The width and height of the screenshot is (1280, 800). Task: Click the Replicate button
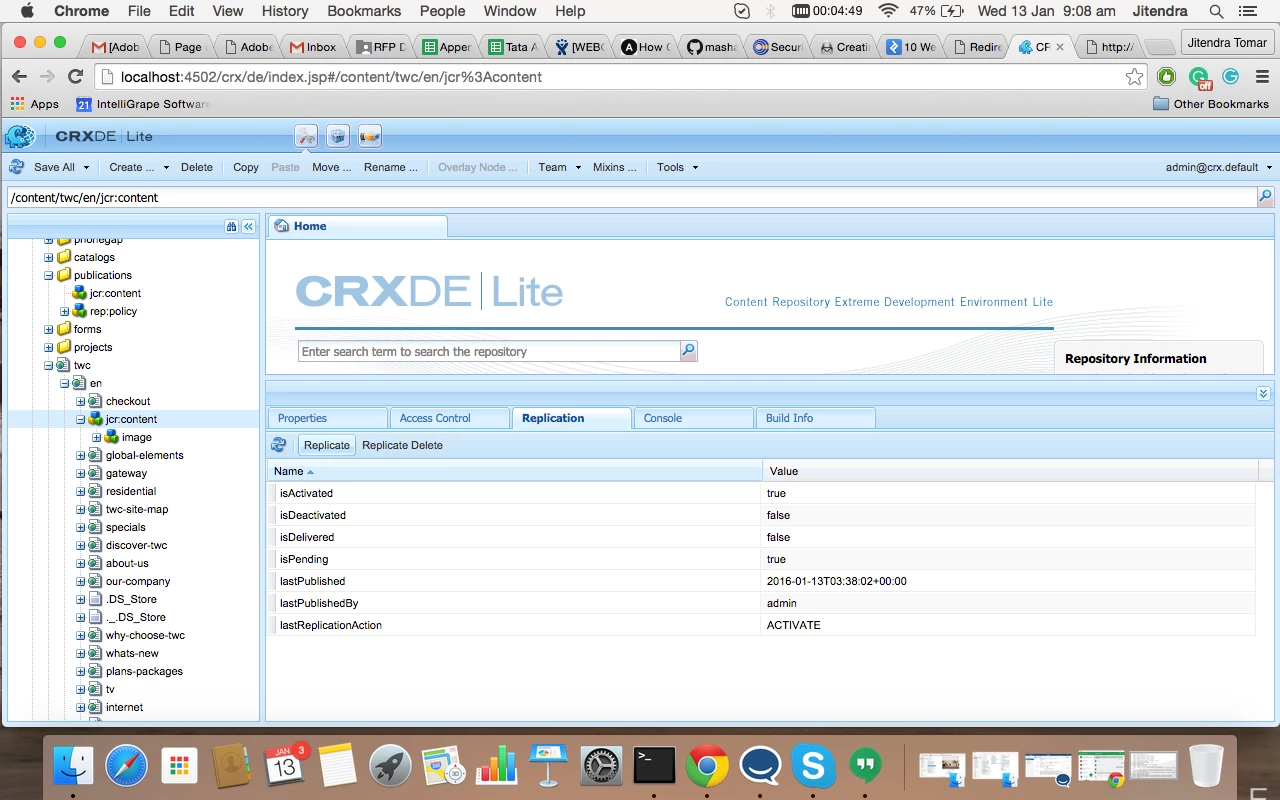click(327, 445)
